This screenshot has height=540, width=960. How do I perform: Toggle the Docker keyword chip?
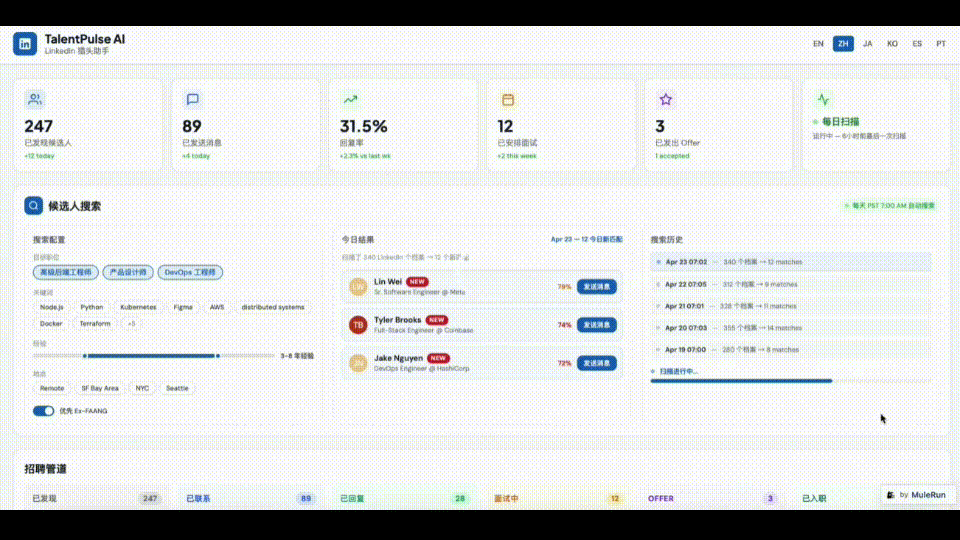pos(51,323)
